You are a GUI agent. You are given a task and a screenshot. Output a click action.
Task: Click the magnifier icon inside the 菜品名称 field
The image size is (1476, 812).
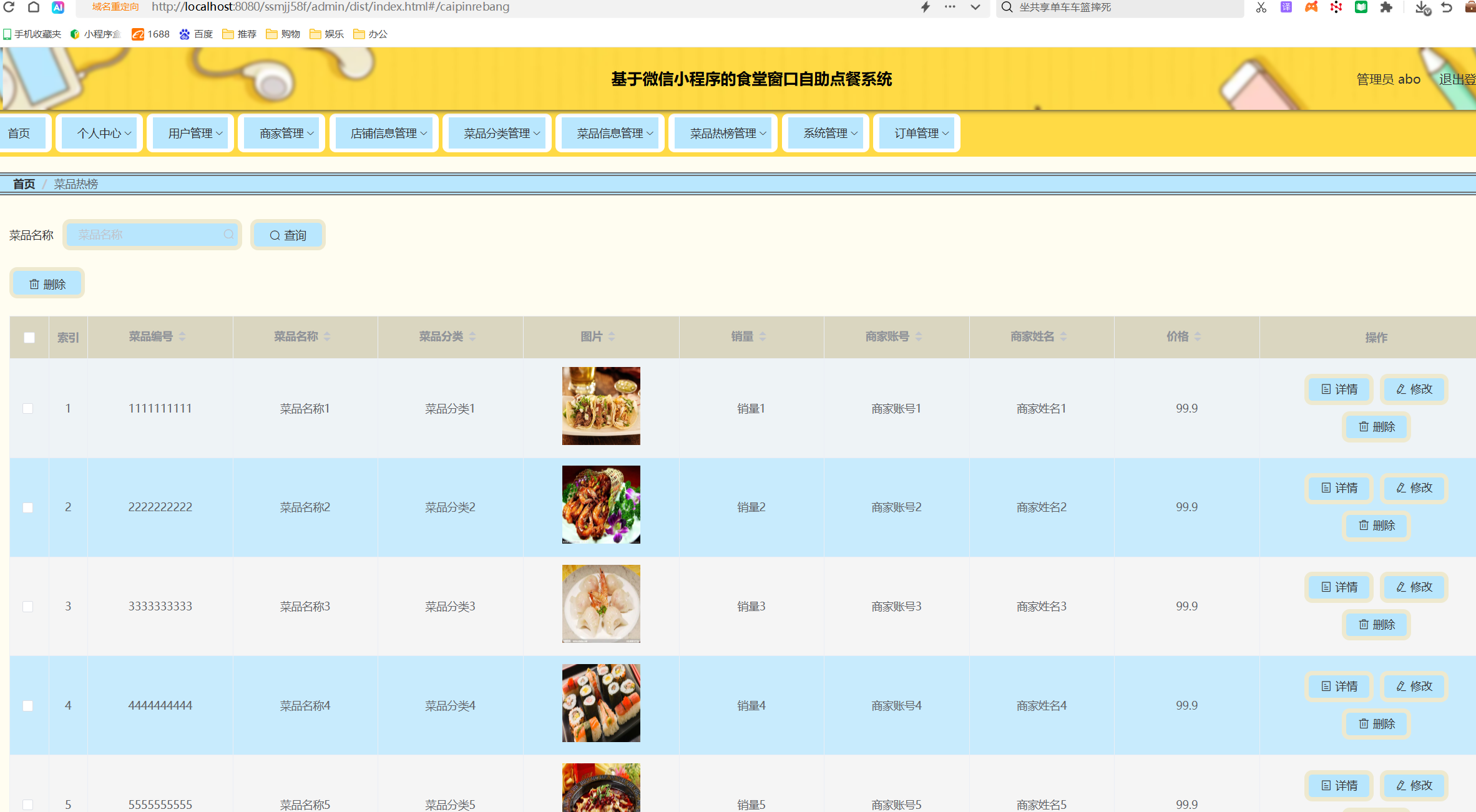coord(229,235)
